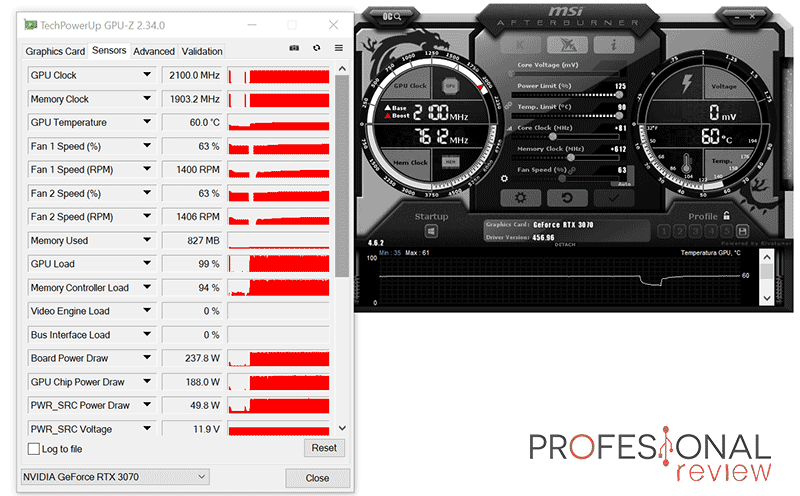This screenshot has height=496, width=800.
Task: Click the Core Clock slider handle
Action: click(553, 137)
